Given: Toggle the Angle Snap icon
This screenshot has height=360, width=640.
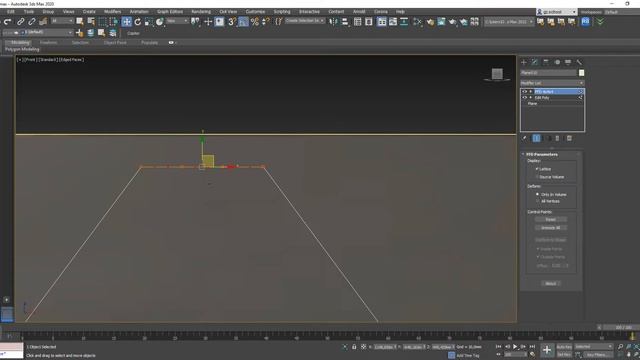Looking at the screenshot, I should point(243,22).
